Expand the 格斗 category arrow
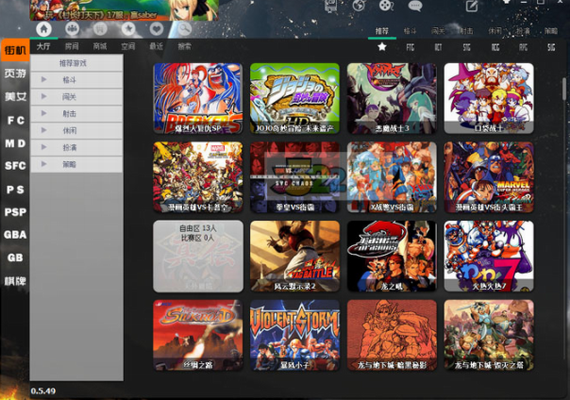570x400 pixels. pos(44,79)
